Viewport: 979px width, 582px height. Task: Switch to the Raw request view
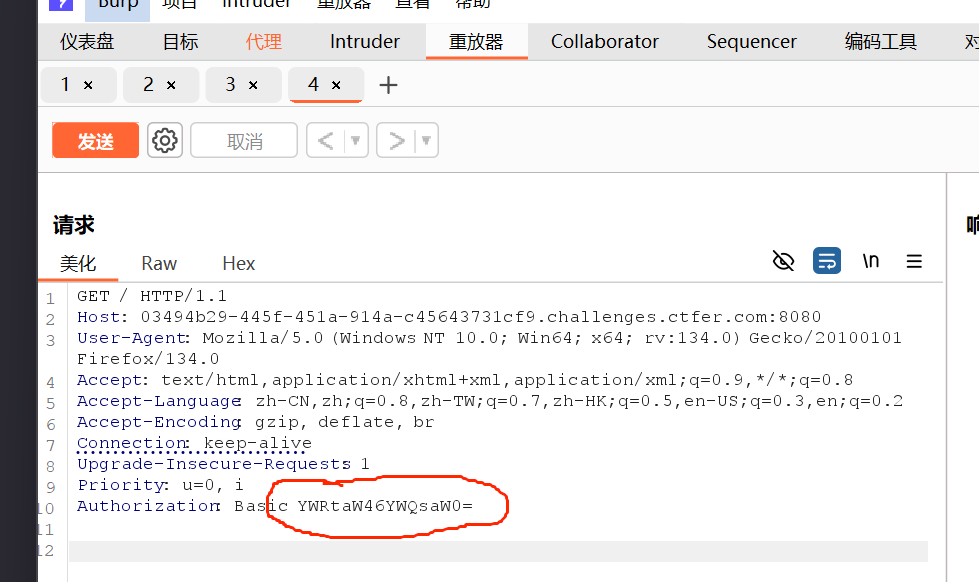point(159,263)
